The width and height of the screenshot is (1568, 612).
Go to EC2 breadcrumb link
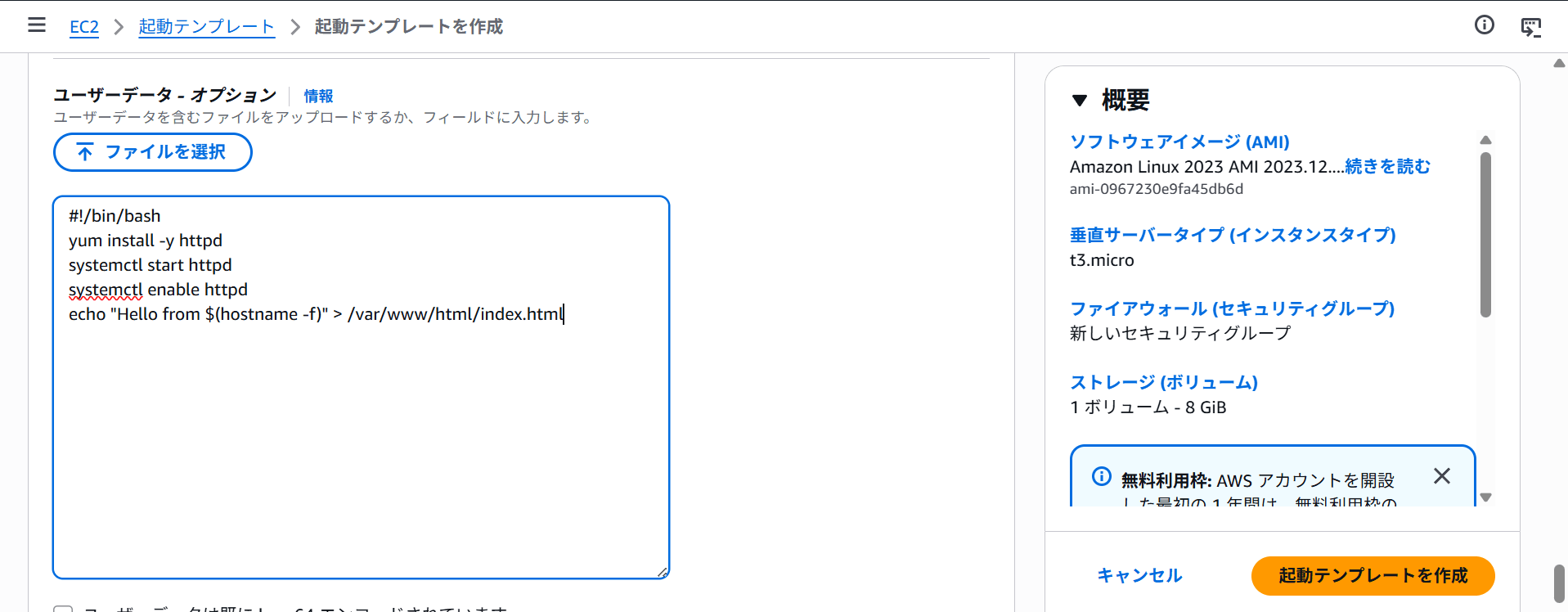coord(84,27)
